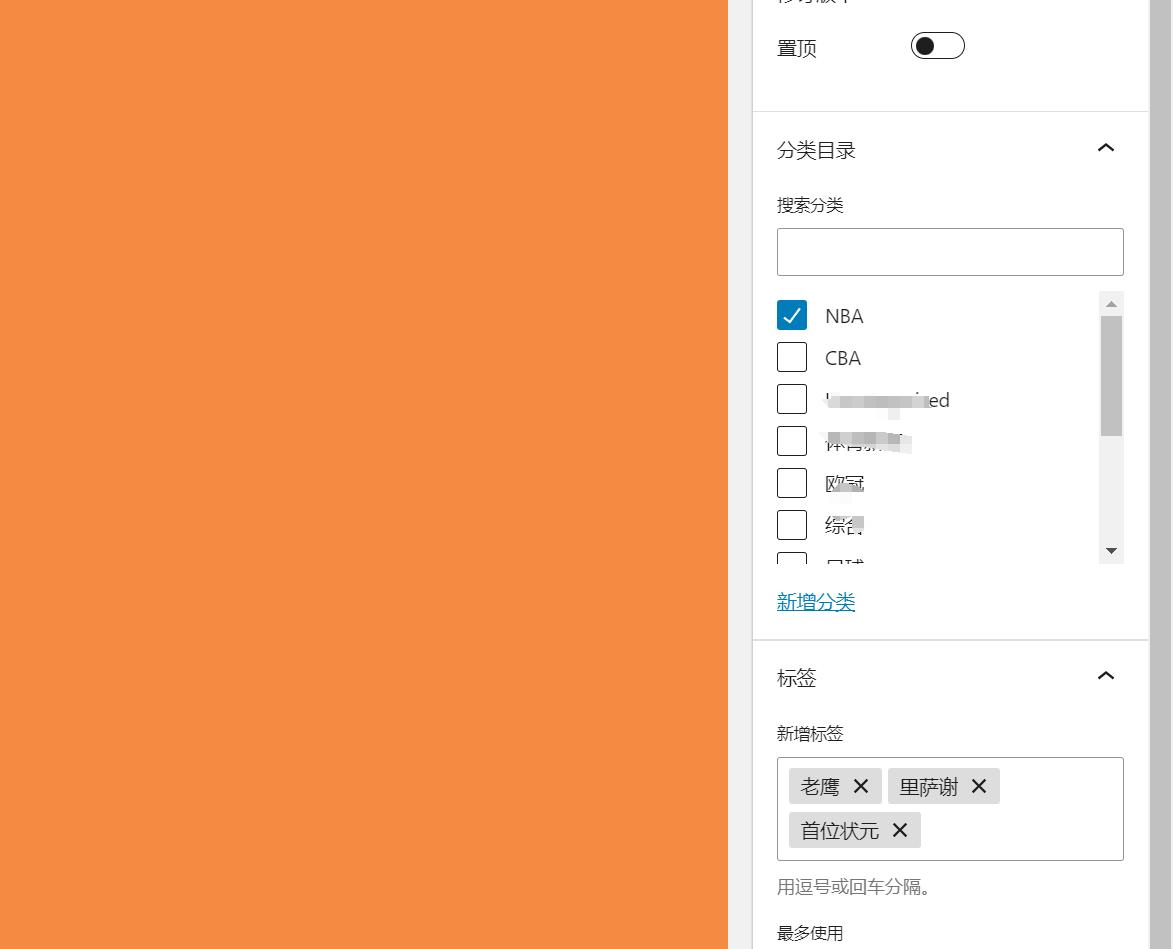Collapse the 分类目录 panel
This screenshot has width=1173, height=949.
[1106, 147]
